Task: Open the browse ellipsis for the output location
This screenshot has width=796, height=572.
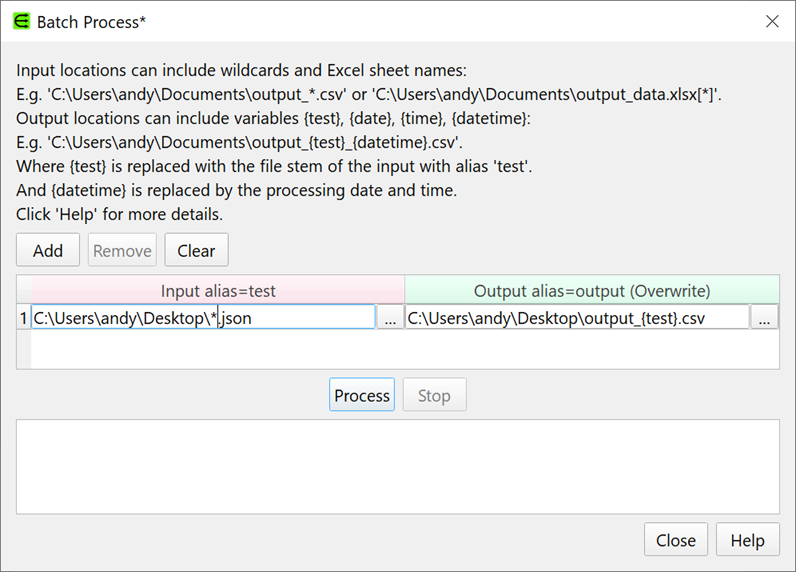Action: [764, 318]
